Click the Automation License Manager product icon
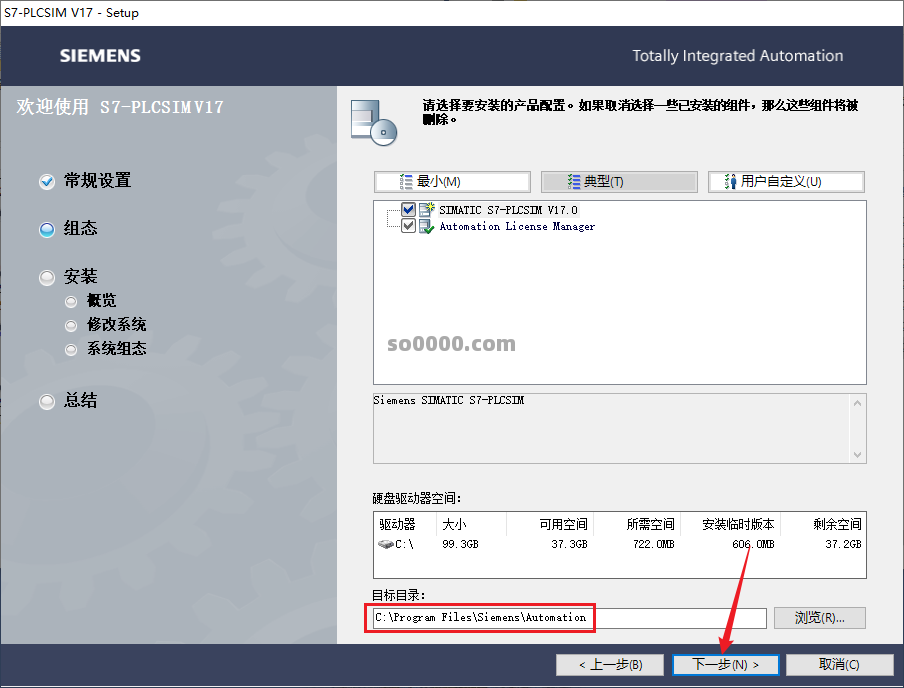Viewport: 904px width, 688px height. click(427, 226)
